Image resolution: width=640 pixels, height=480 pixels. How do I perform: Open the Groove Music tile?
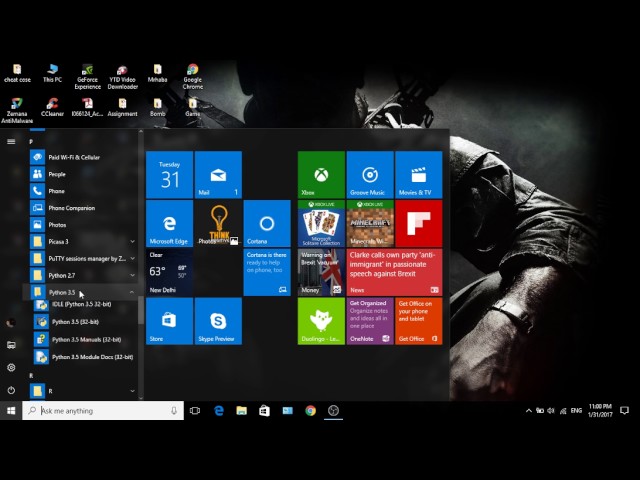370,175
